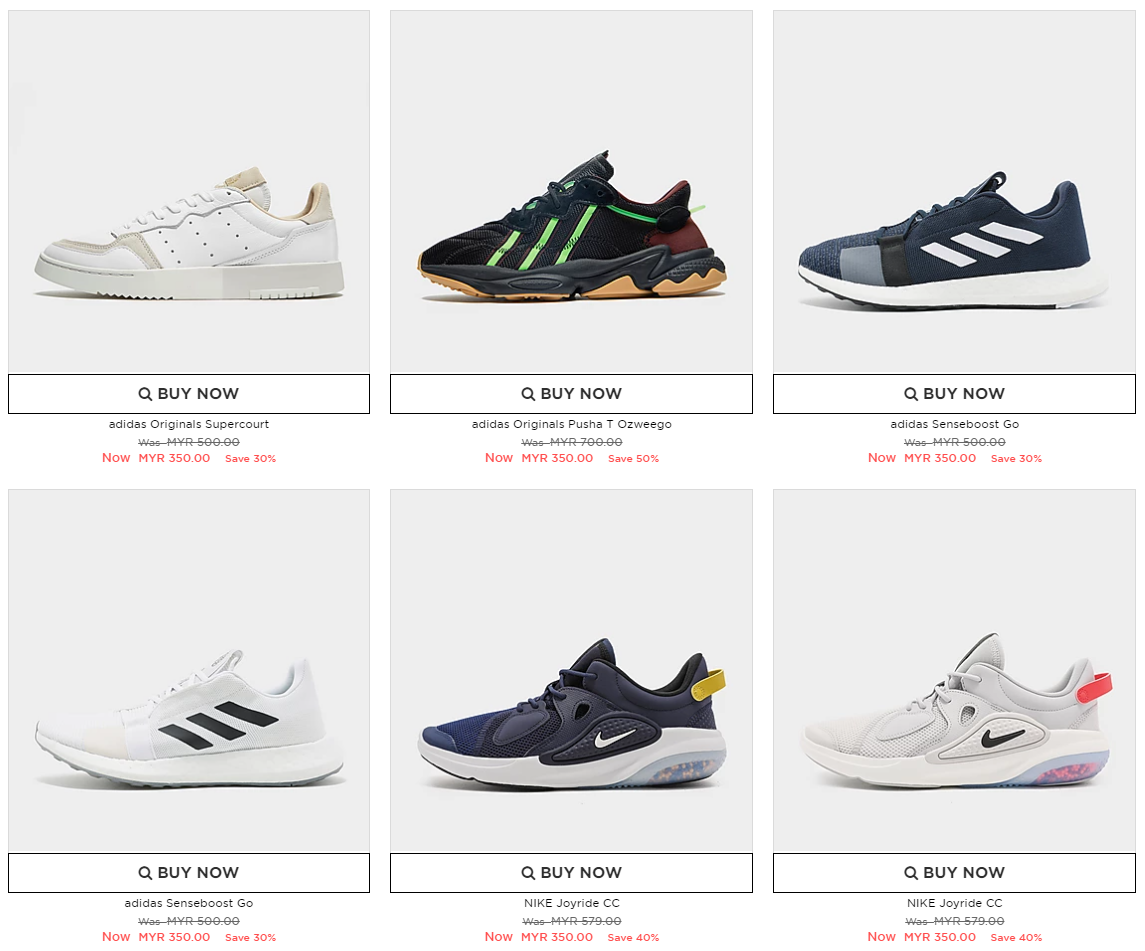Open the black and green Ozweego shoe image

coord(571,191)
